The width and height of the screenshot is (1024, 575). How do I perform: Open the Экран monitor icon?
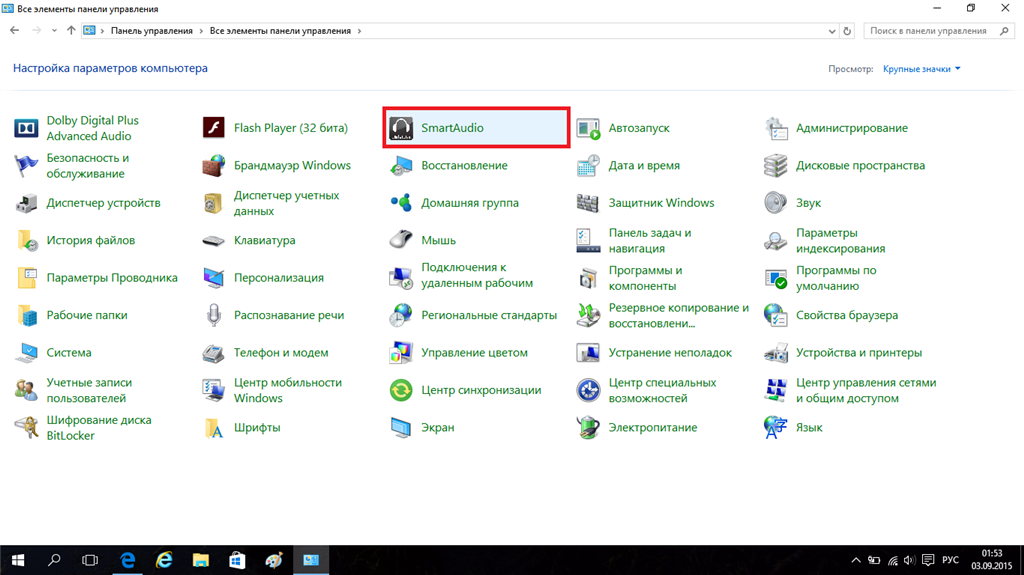(401, 427)
